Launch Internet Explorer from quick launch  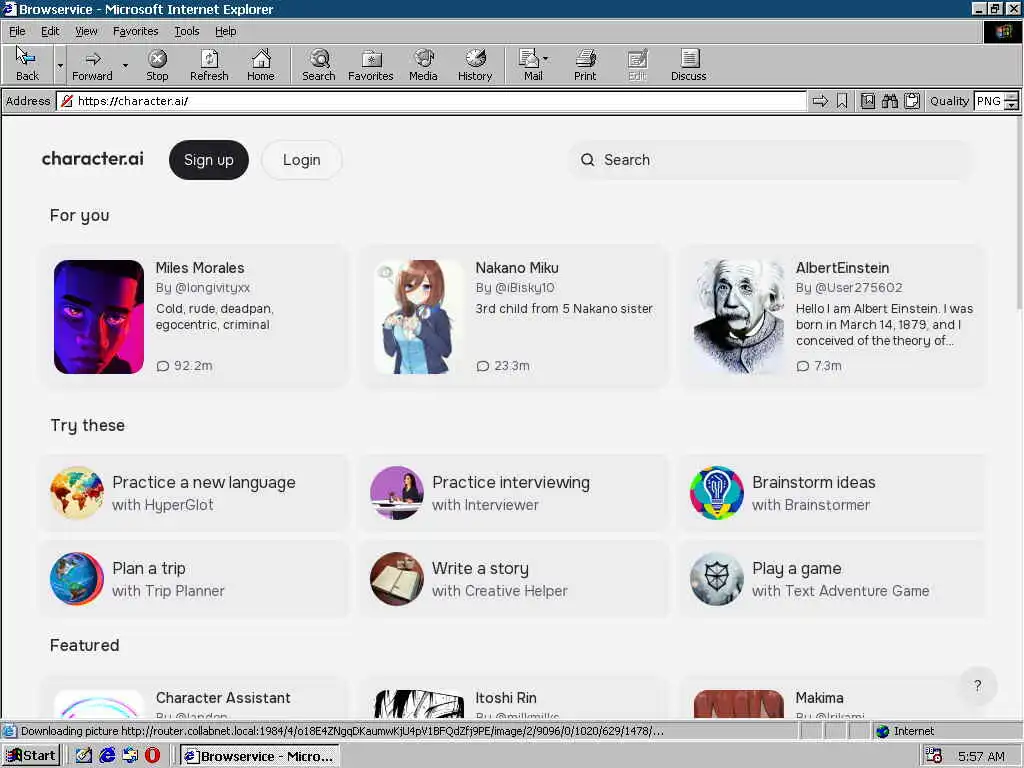click(x=106, y=756)
